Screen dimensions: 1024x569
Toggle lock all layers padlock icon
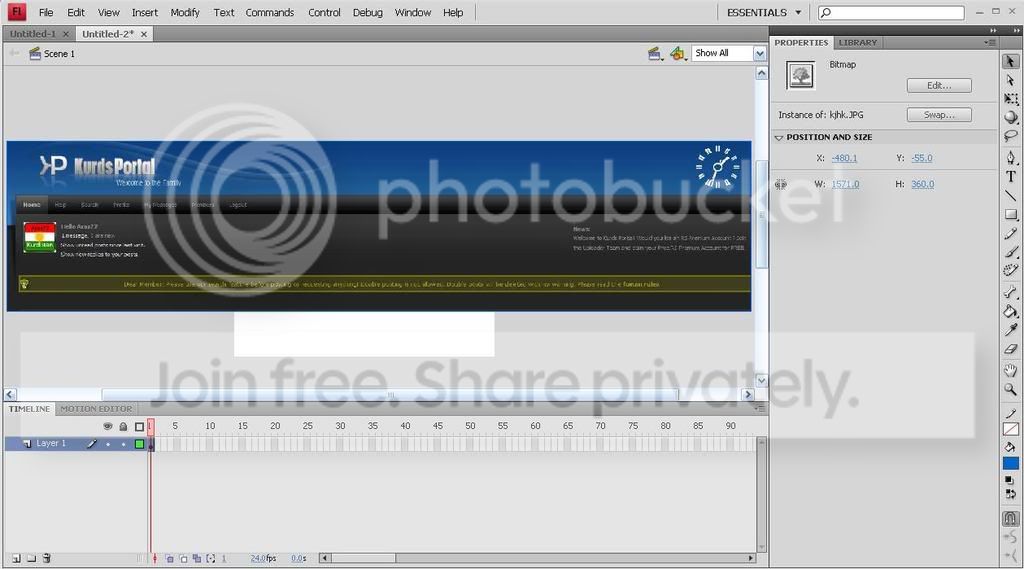123,427
